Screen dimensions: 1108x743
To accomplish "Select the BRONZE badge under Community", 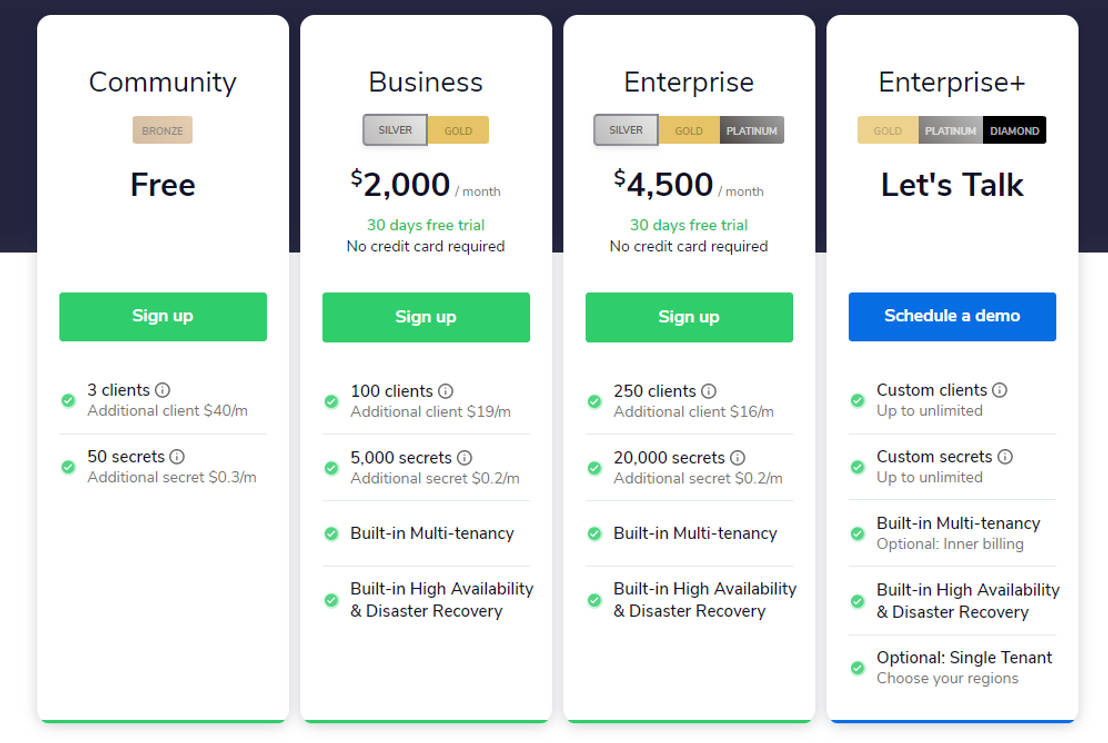I will coord(162,130).
